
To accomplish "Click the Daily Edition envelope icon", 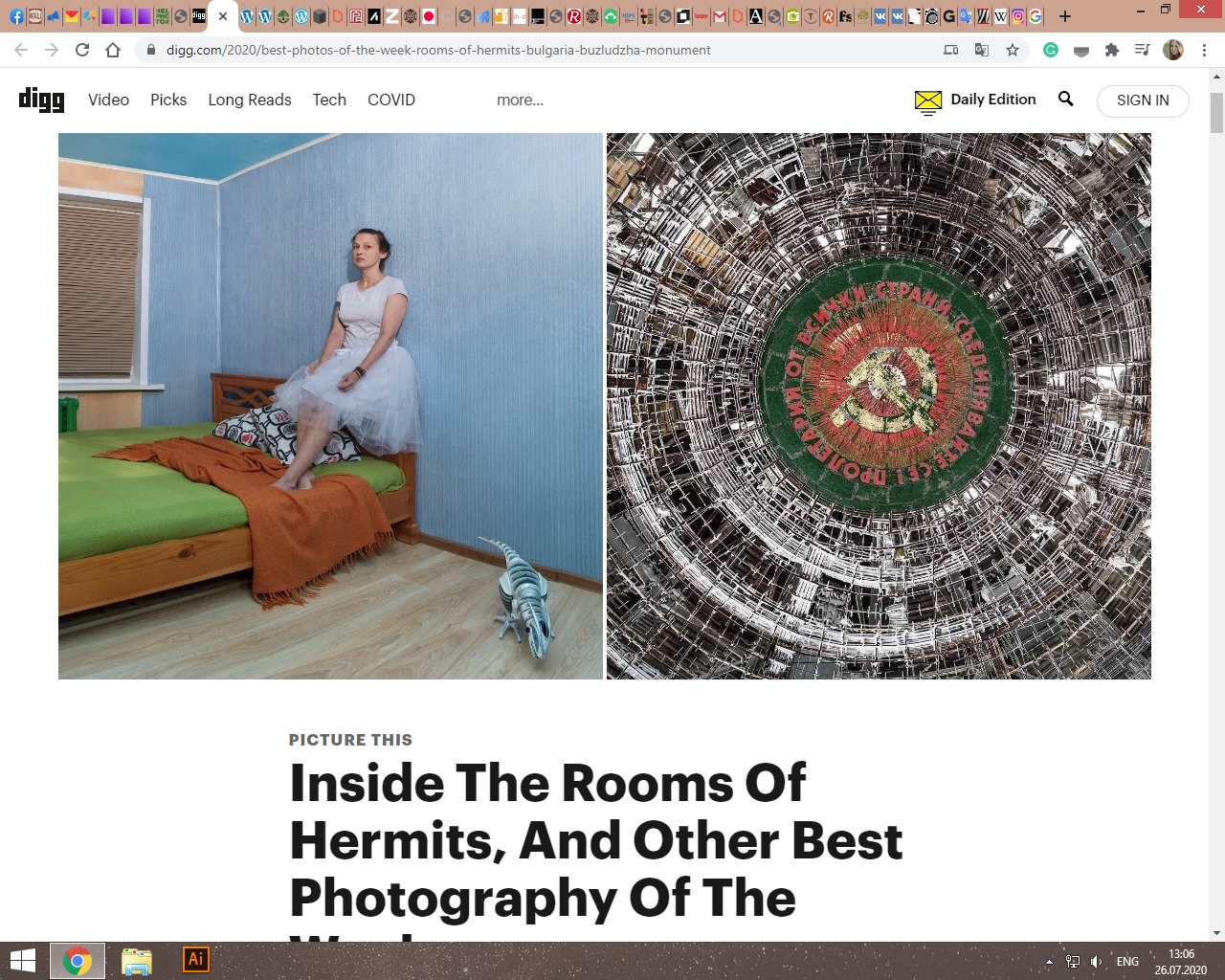I will pyautogui.click(x=927, y=100).
